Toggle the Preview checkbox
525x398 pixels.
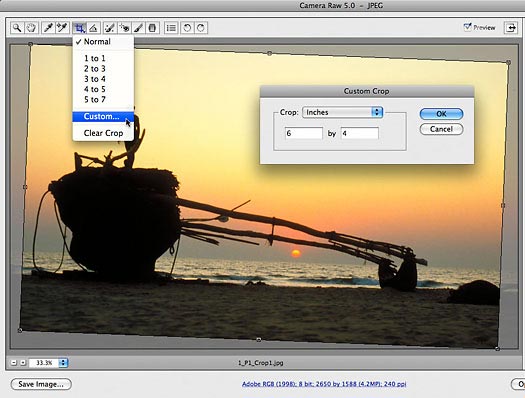coord(467,27)
